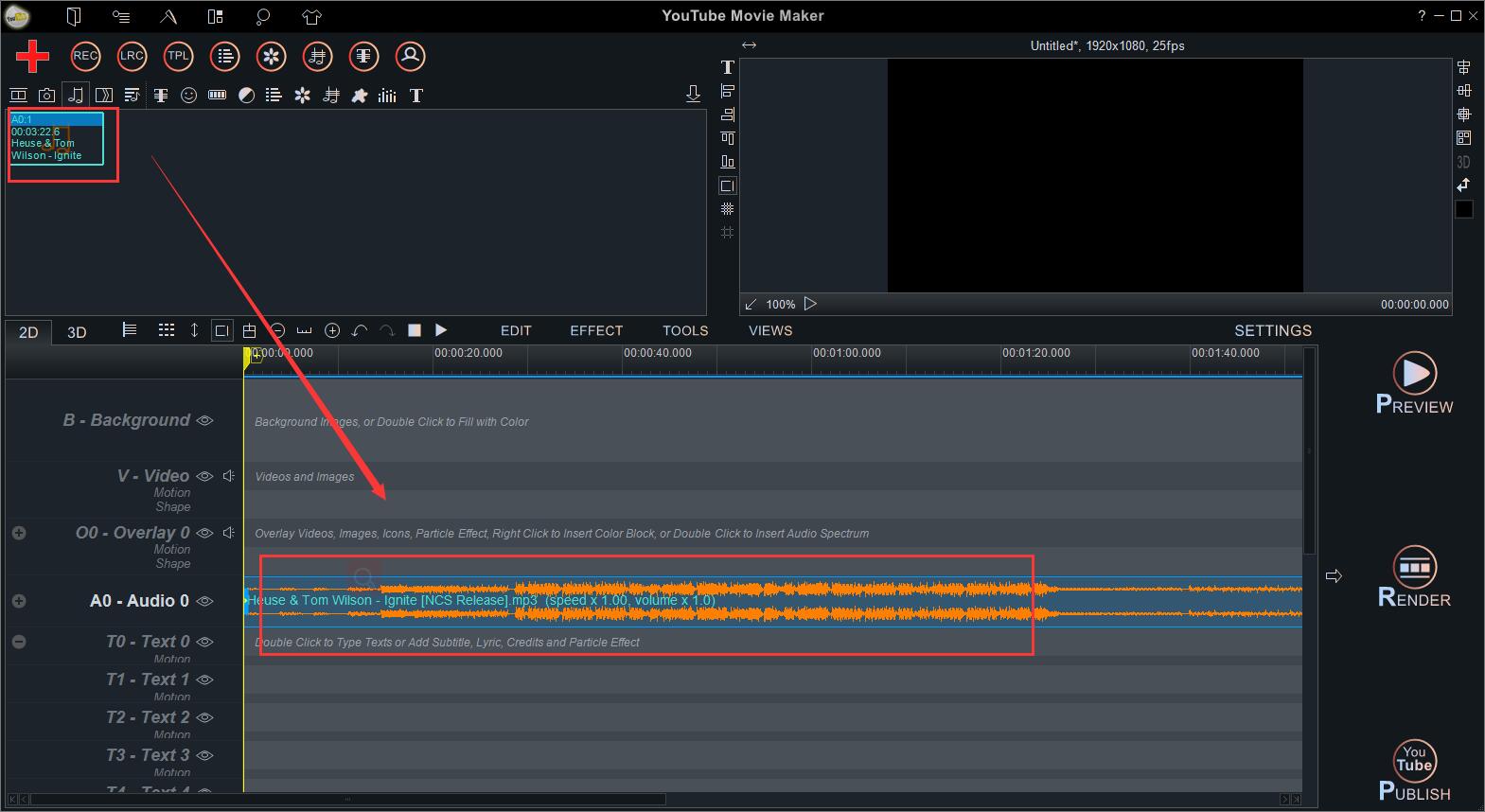Click the YouTube PUBLISH button
The height and width of the screenshot is (812, 1485).
(1414, 770)
